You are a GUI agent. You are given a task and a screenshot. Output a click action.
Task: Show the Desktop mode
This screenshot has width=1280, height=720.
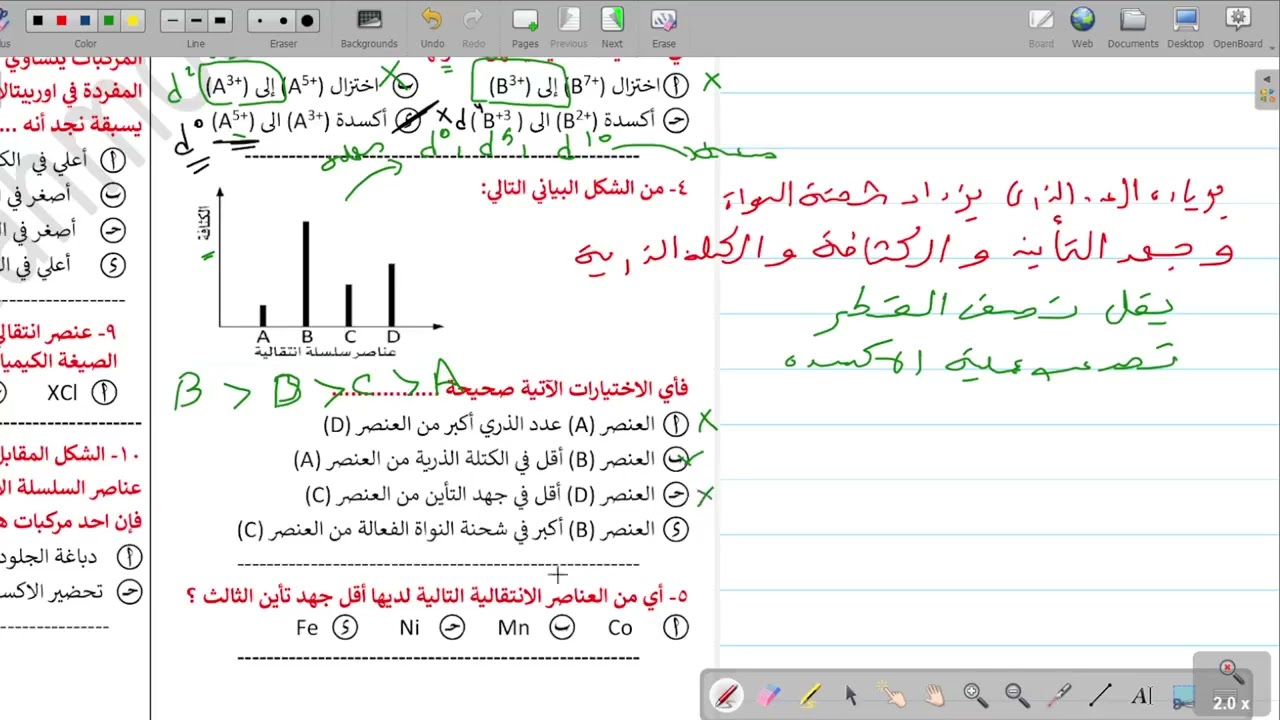point(1186,27)
